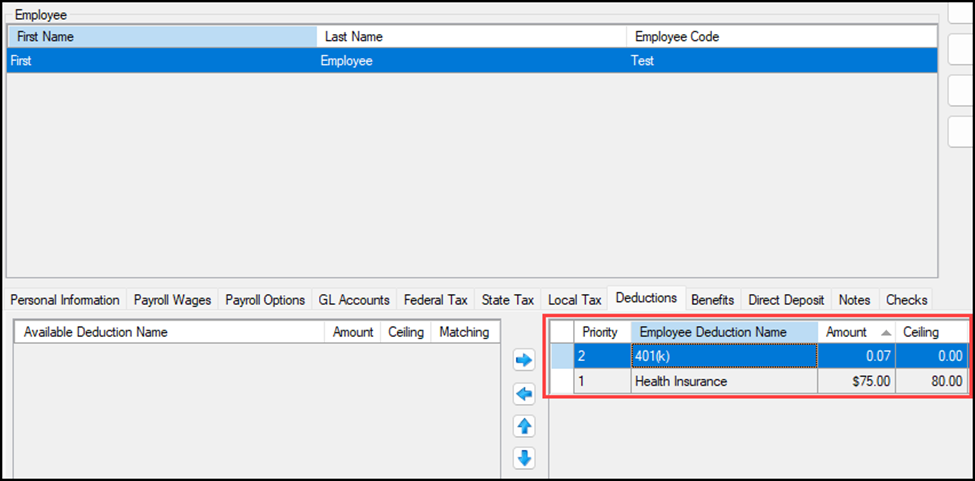Open the Direct Deposit tab
This screenshot has width=975, height=481.
(x=786, y=300)
